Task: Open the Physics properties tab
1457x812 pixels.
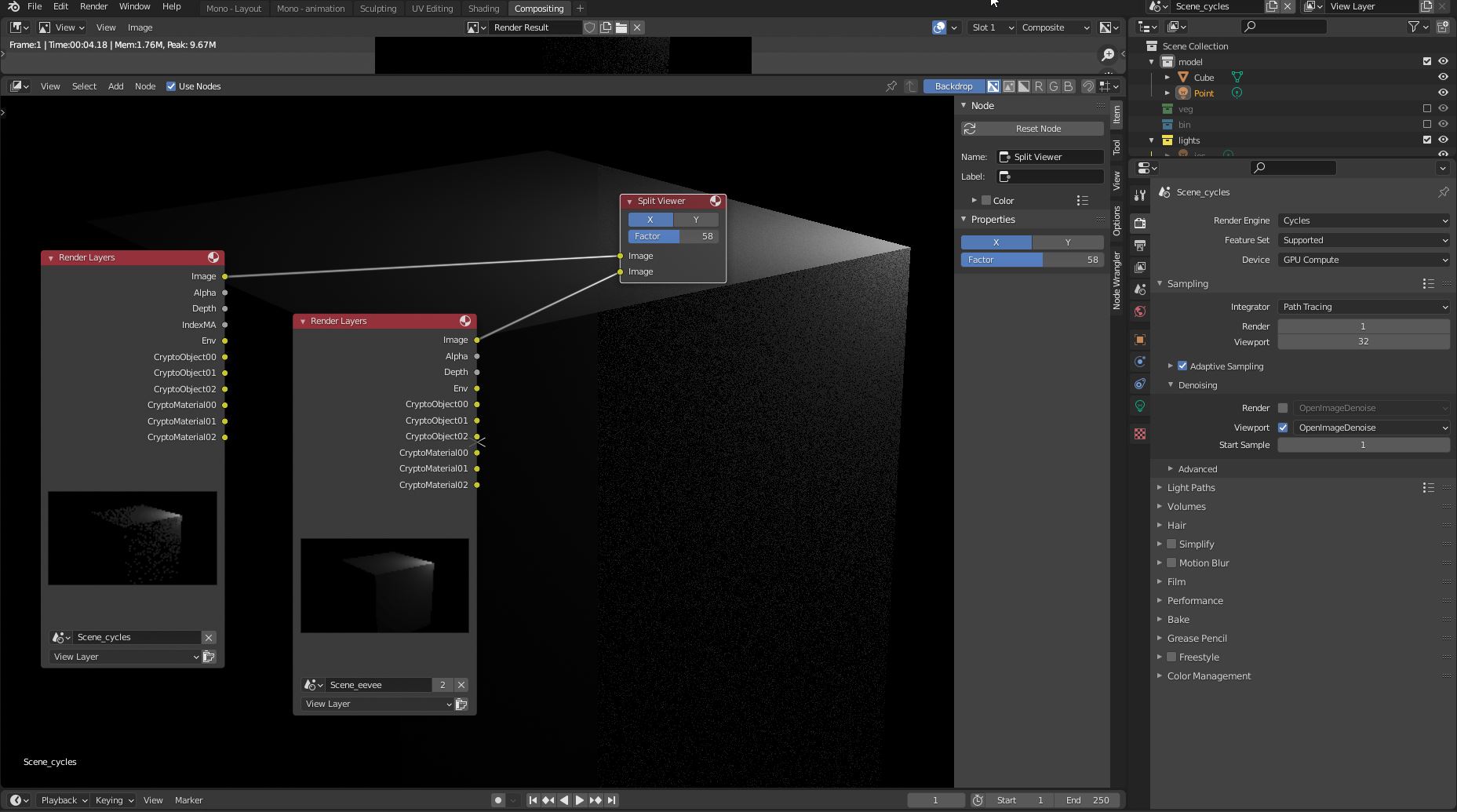Action: (1140, 362)
